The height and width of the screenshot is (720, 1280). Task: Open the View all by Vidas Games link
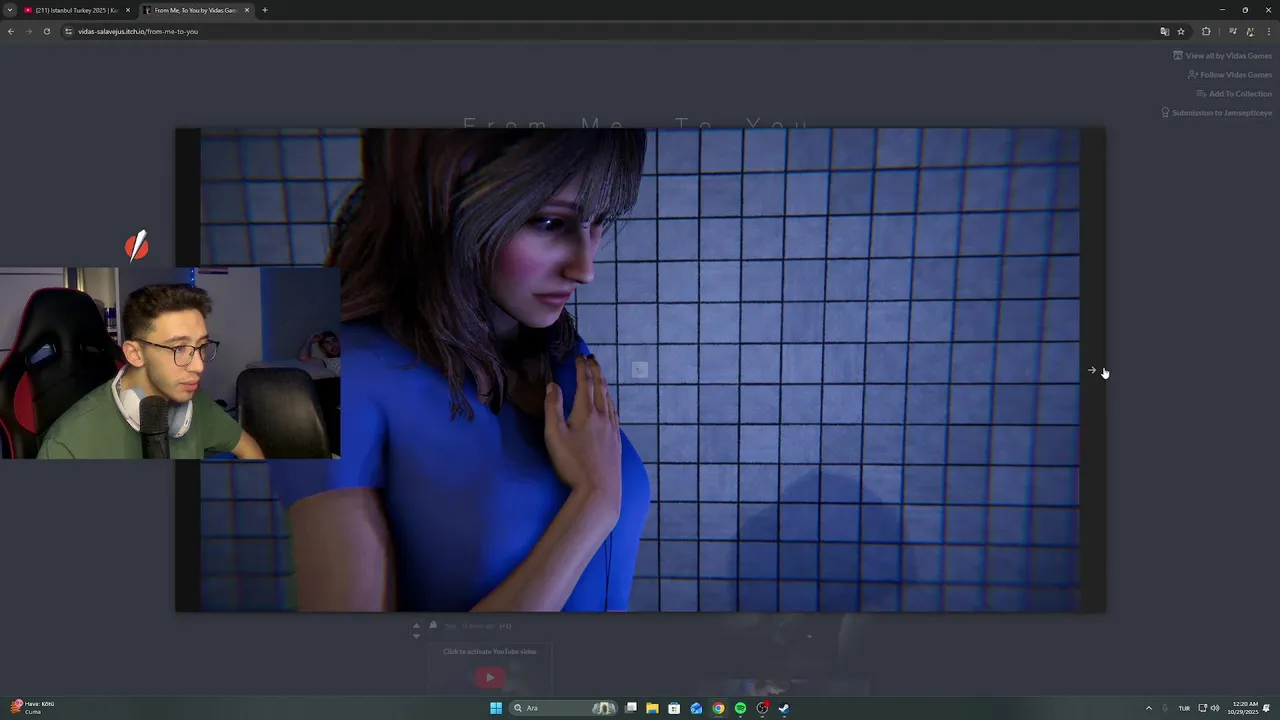pos(1223,56)
